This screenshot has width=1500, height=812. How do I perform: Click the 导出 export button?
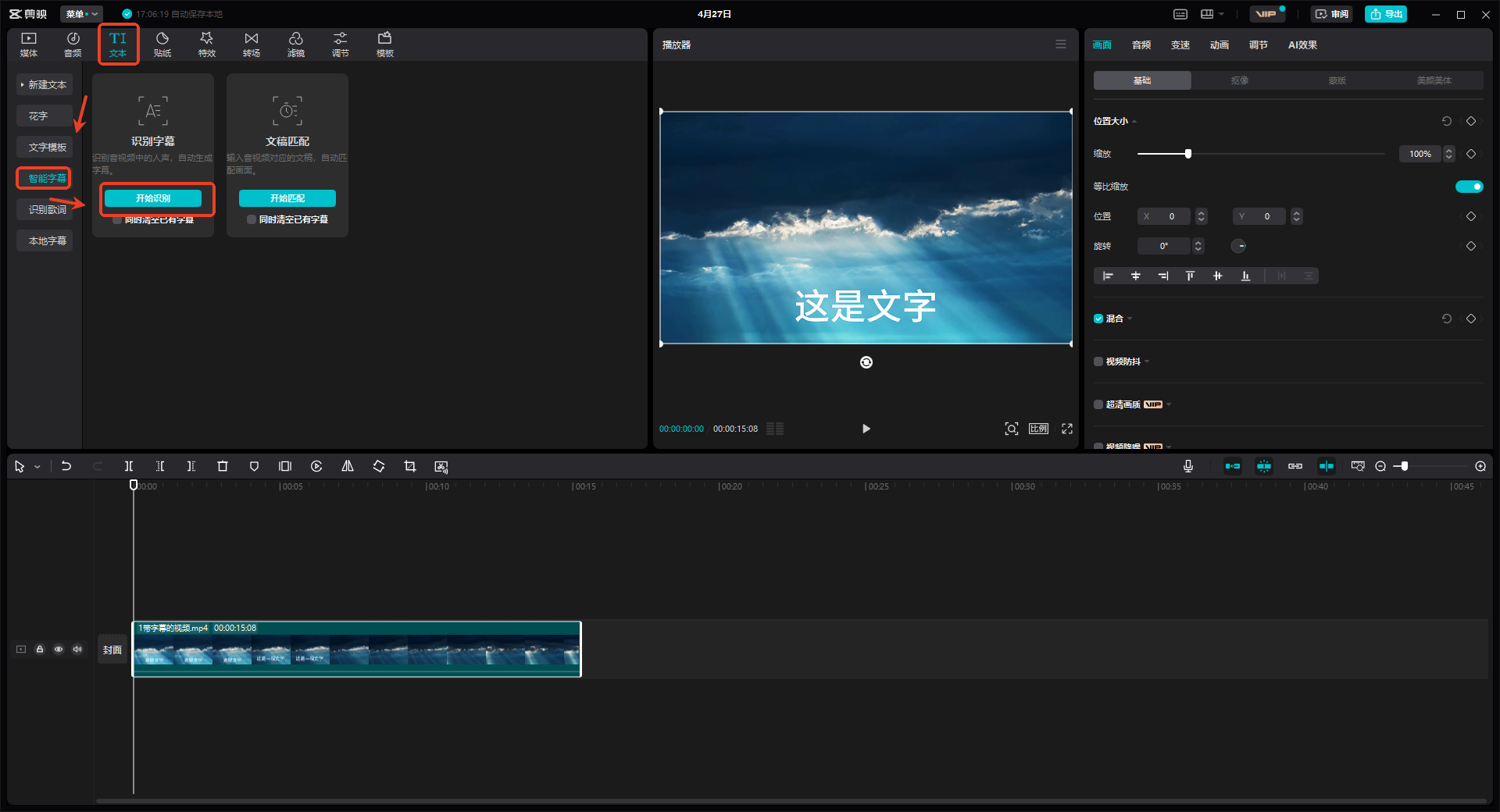point(1386,14)
